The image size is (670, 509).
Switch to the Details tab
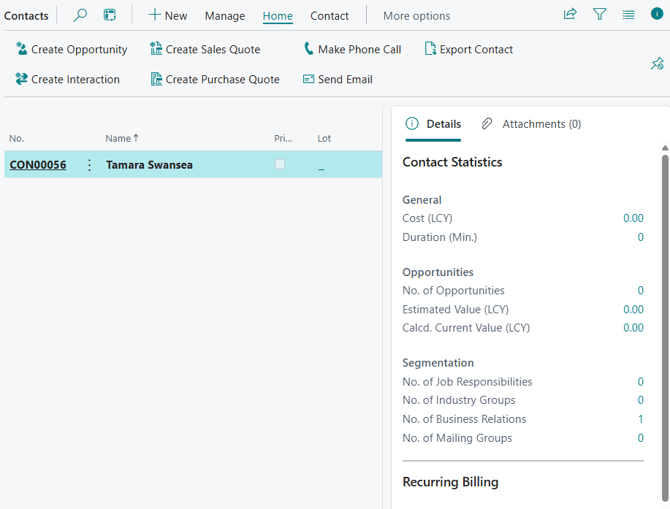[x=433, y=124]
